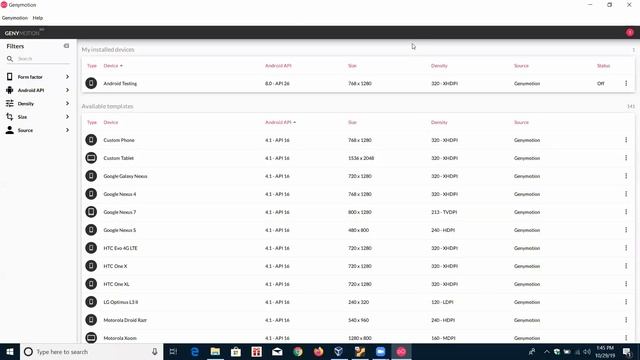This screenshot has width=640, height=360.
Task: Click the Filters search input field
Action: pyautogui.click(x=43, y=59)
